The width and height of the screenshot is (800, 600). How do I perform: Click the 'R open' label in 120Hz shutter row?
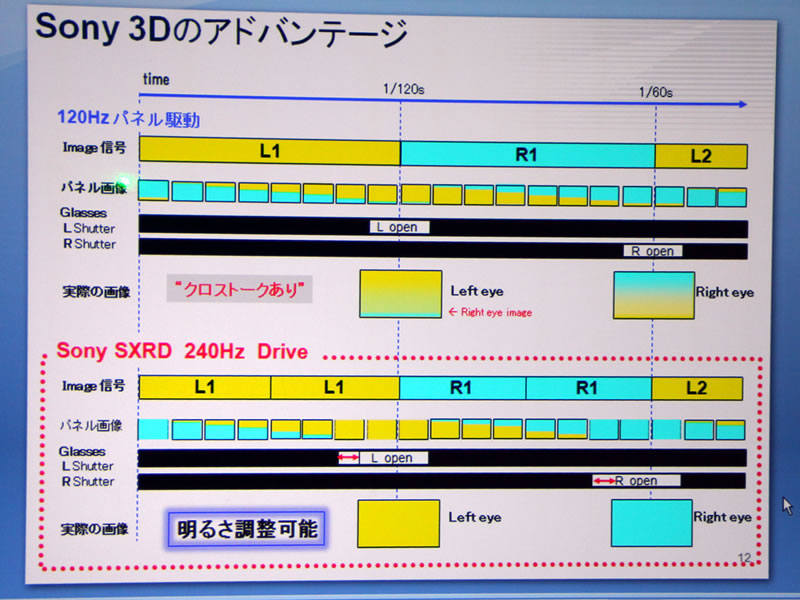click(653, 251)
